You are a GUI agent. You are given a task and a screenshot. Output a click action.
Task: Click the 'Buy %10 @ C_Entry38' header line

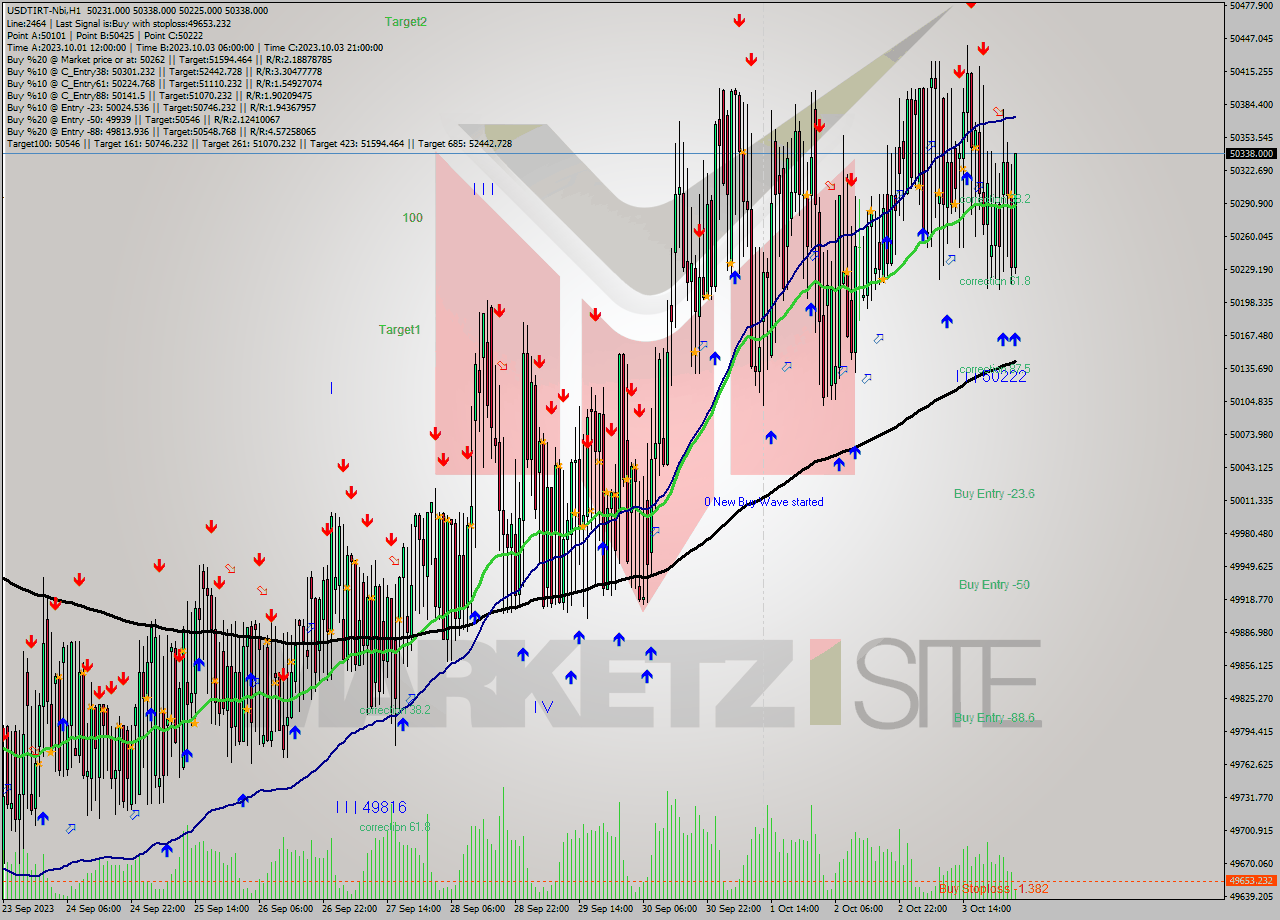click(164, 72)
